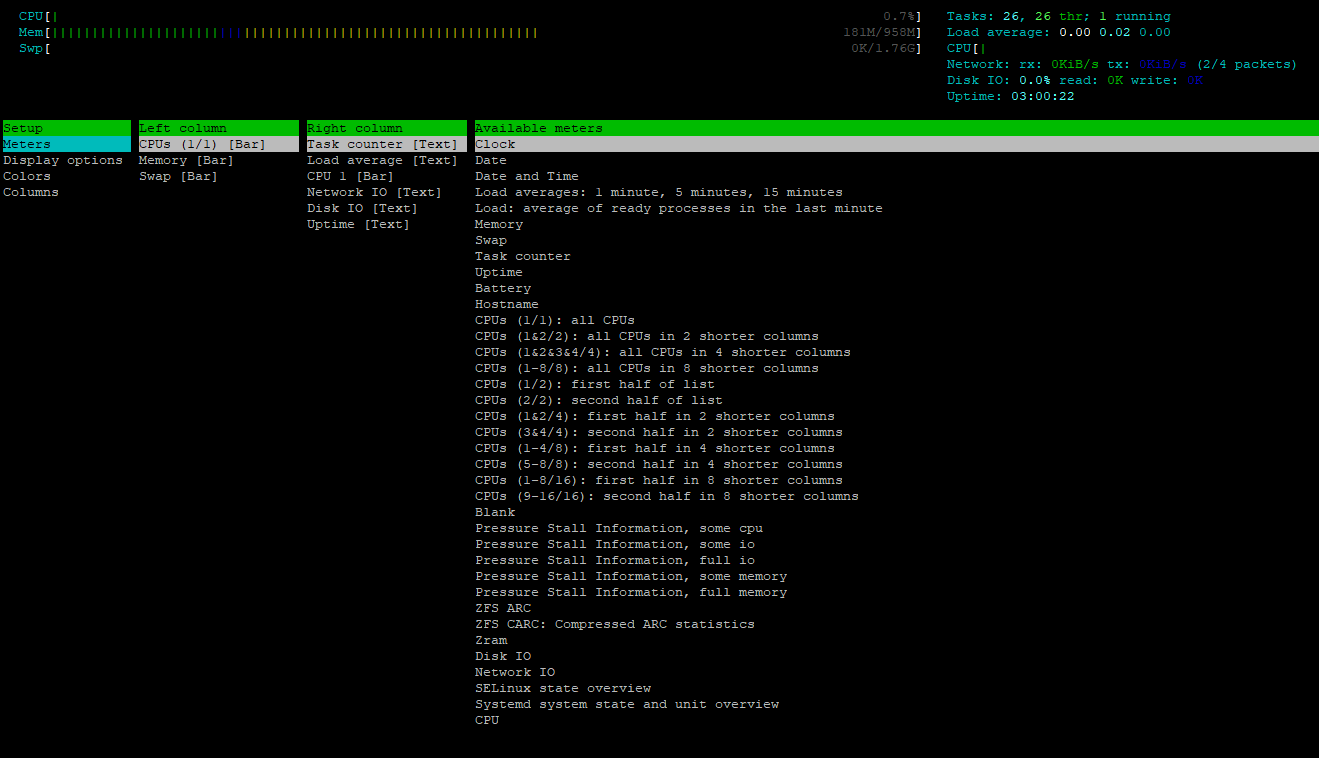This screenshot has width=1319, height=758.
Task: Choose the Blank meter
Action: [x=495, y=512]
